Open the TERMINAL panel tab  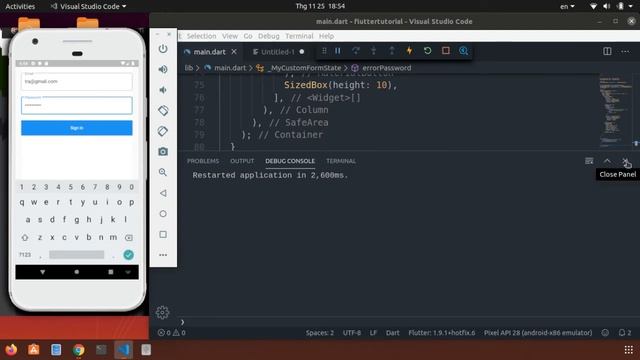[x=341, y=161]
